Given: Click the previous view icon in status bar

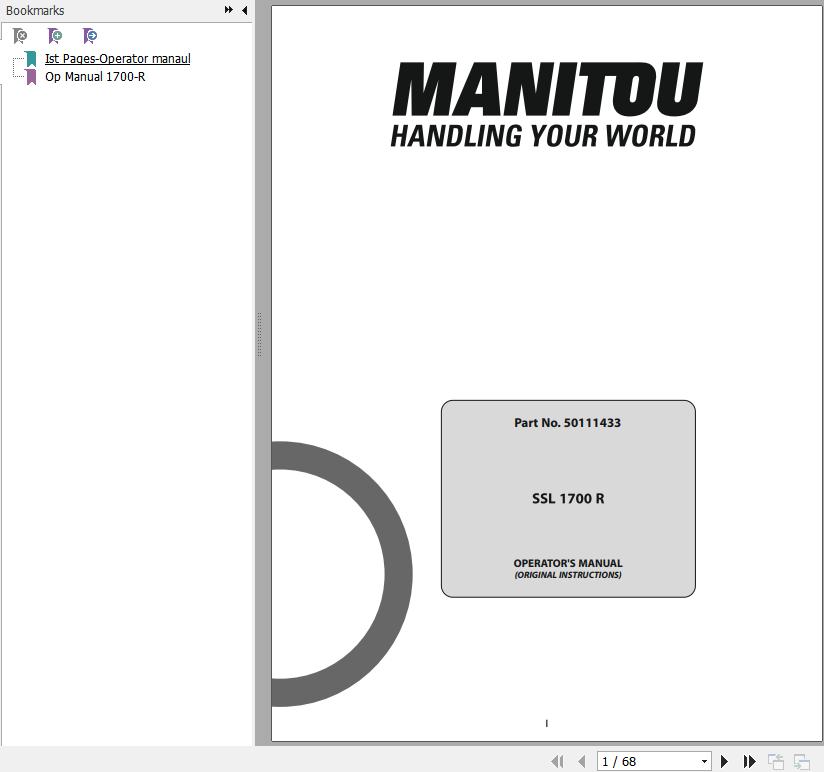Looking at the screenshot, I should 776,761.
